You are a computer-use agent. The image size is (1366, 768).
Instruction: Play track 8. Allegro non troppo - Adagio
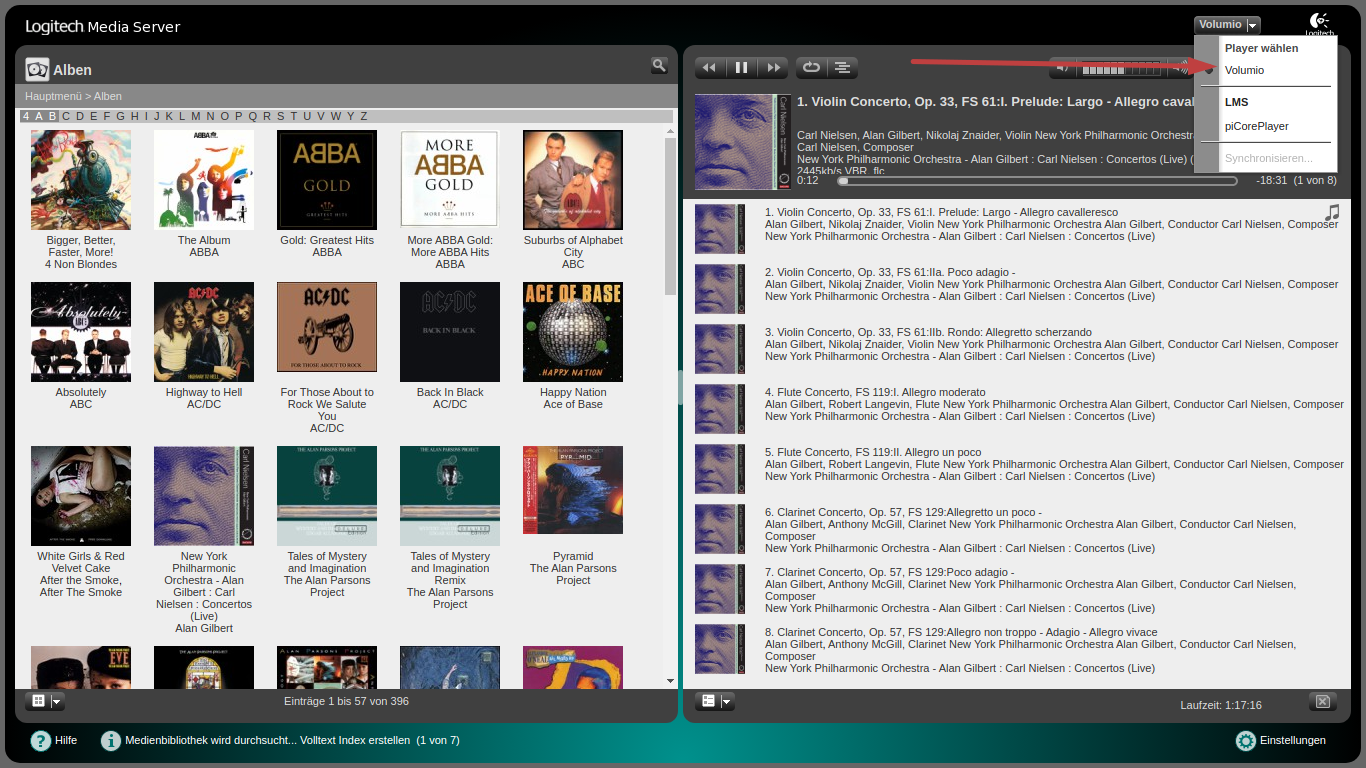pyautogui.click(x=961, y=632)
